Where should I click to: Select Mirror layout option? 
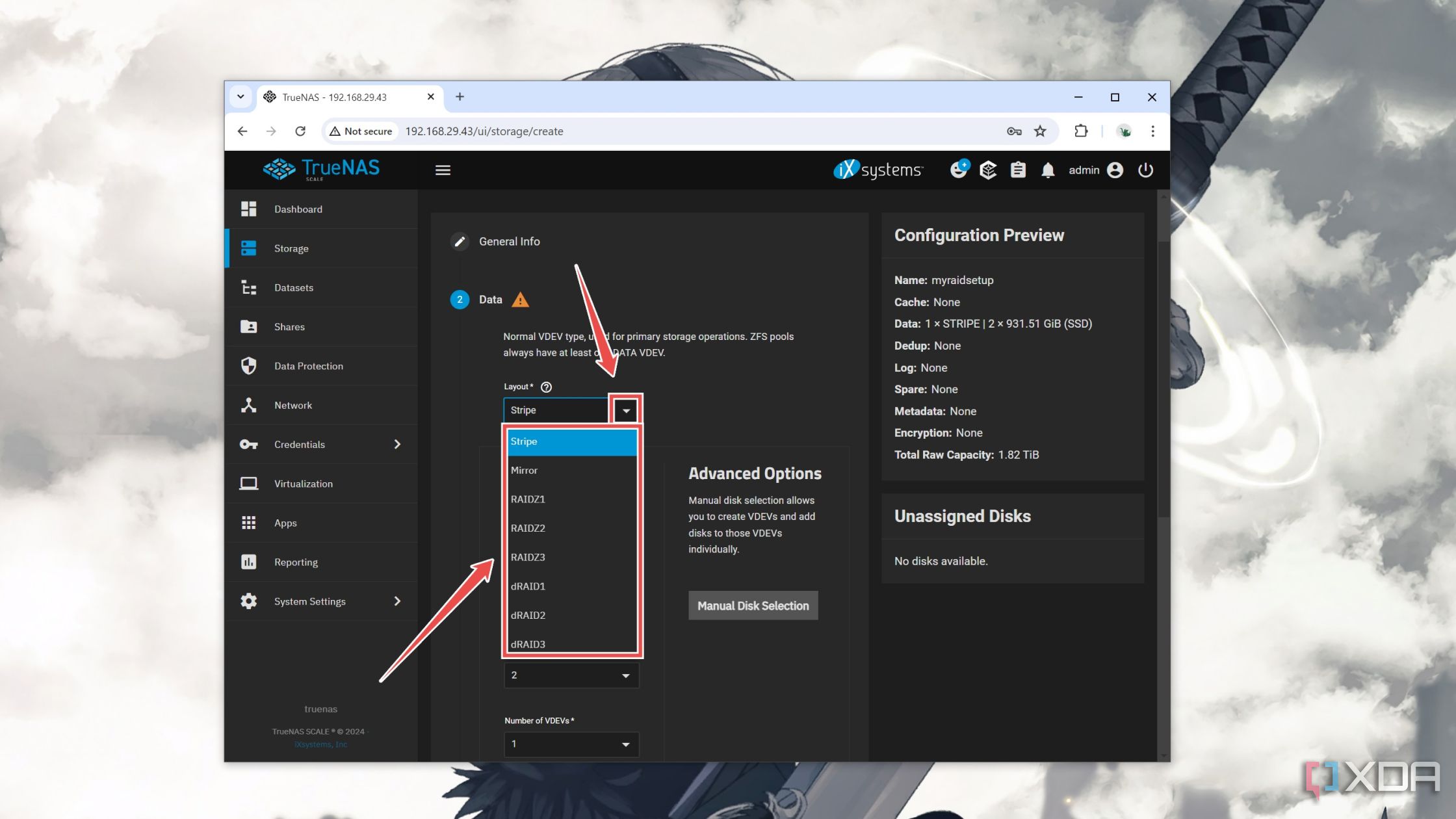(570, 469)
